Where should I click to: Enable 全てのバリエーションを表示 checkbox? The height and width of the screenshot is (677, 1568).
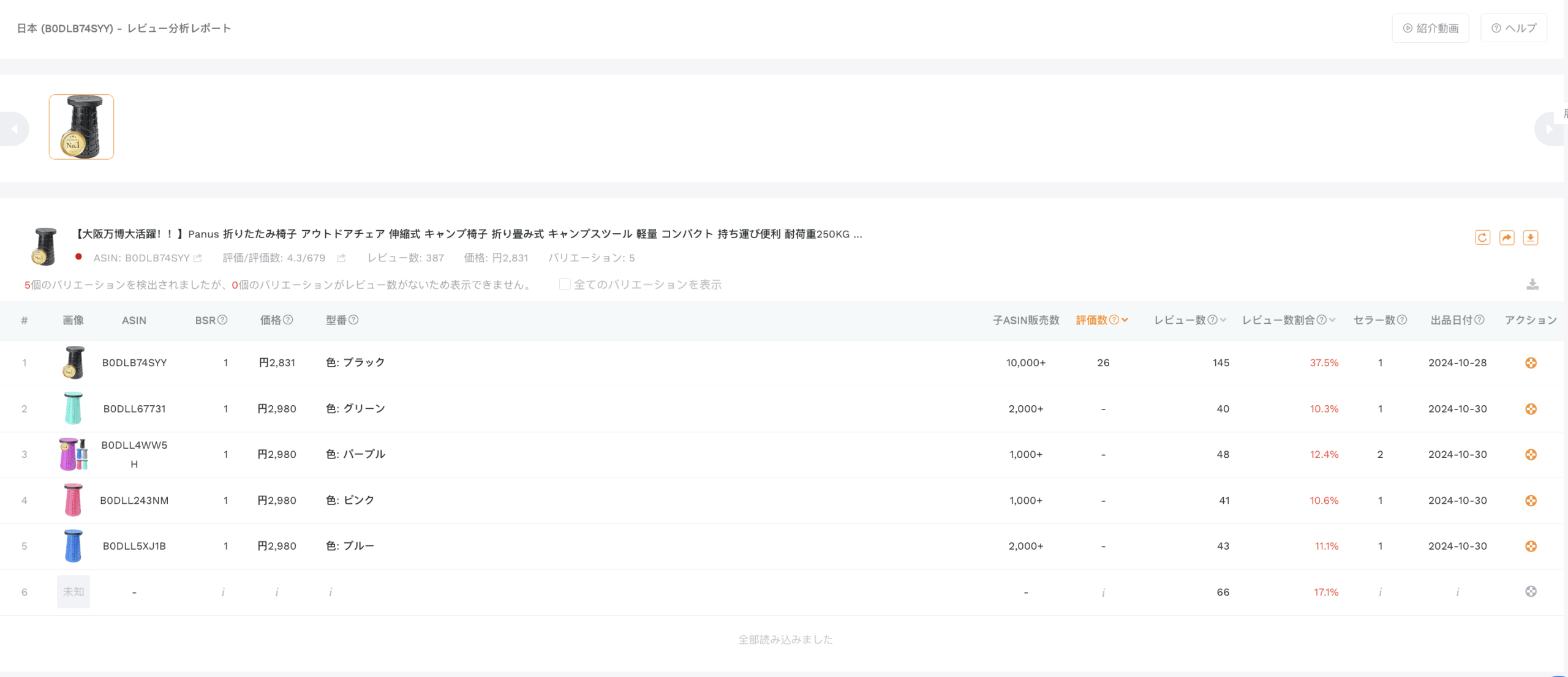click(x=565, y=284)
